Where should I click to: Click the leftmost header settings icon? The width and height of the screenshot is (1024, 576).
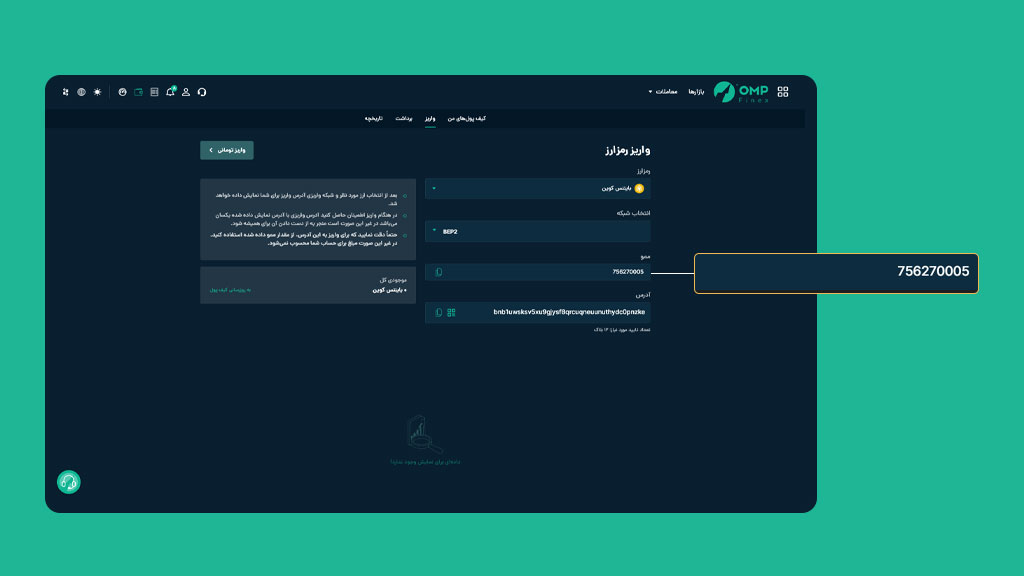point(65,92)
